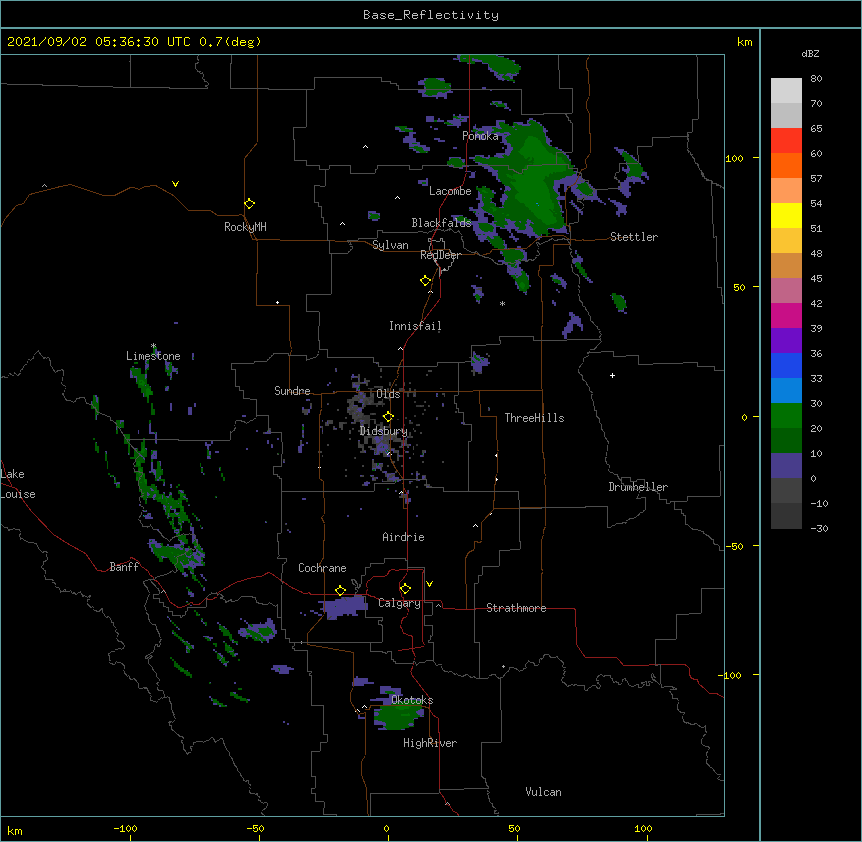Click the Cochrane label
Screen dimensions: 862x842
tap(322, 568)
